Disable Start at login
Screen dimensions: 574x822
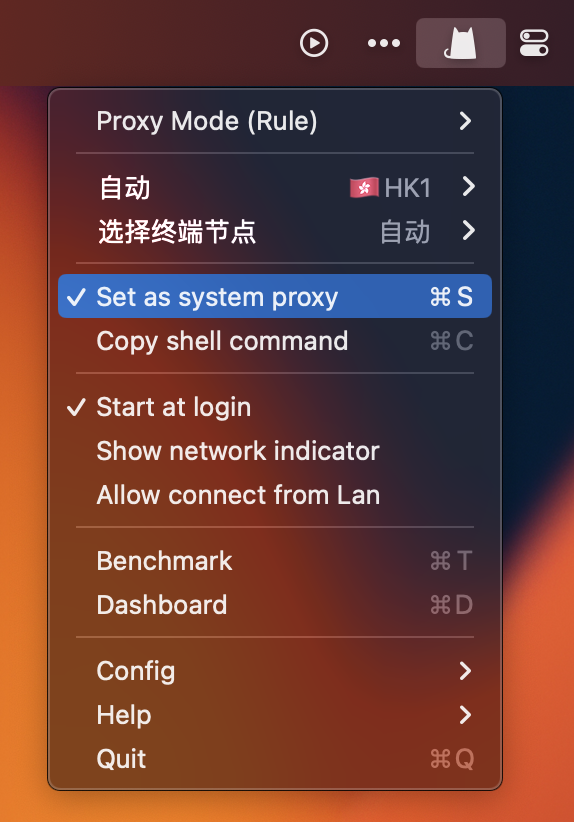tap(275, 407)
